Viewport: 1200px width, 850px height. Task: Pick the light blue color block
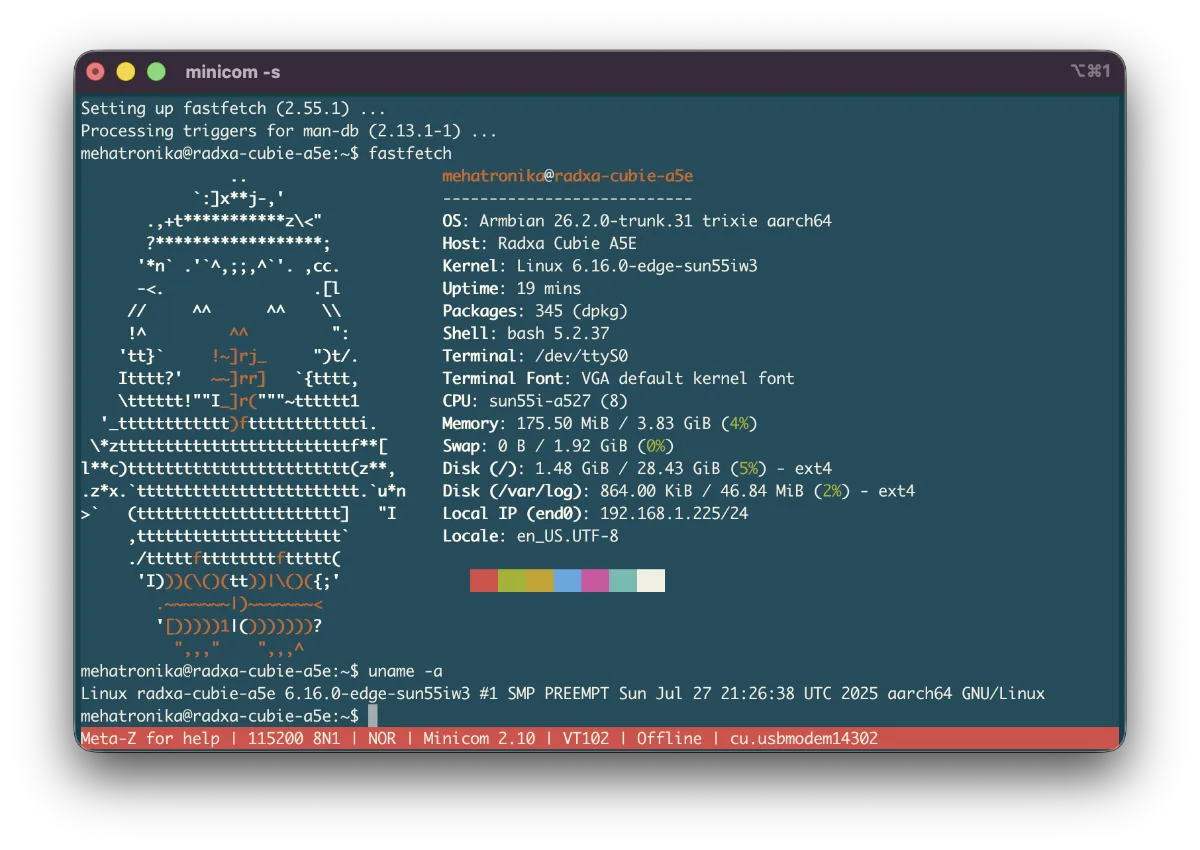point(568,581)
